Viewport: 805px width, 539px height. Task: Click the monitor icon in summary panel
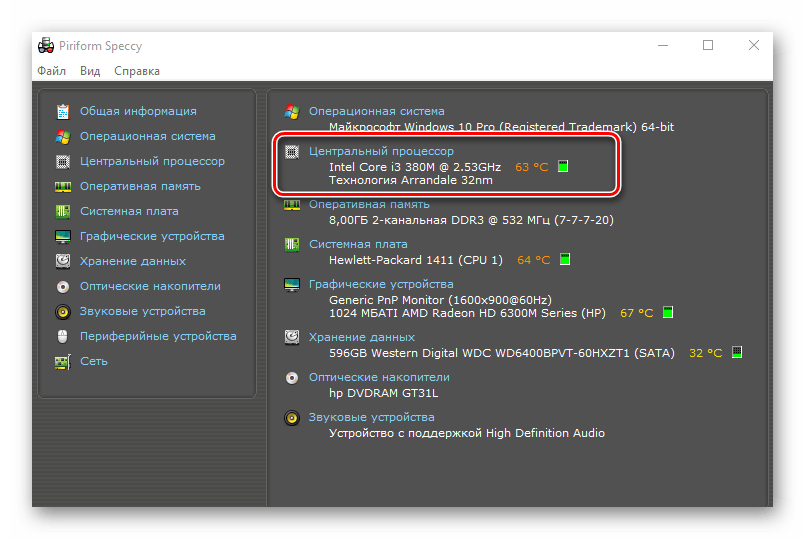click(292, 284)
